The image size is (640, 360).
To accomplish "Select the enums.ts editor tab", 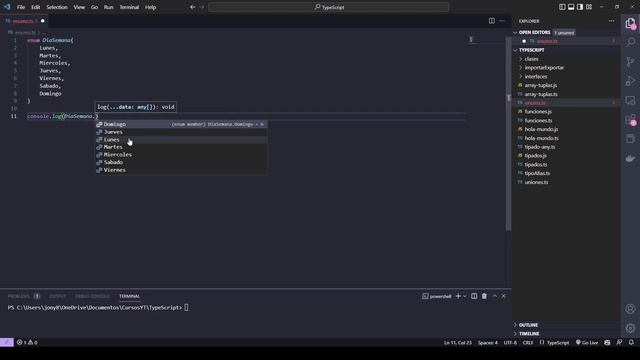I will (24, 21).
